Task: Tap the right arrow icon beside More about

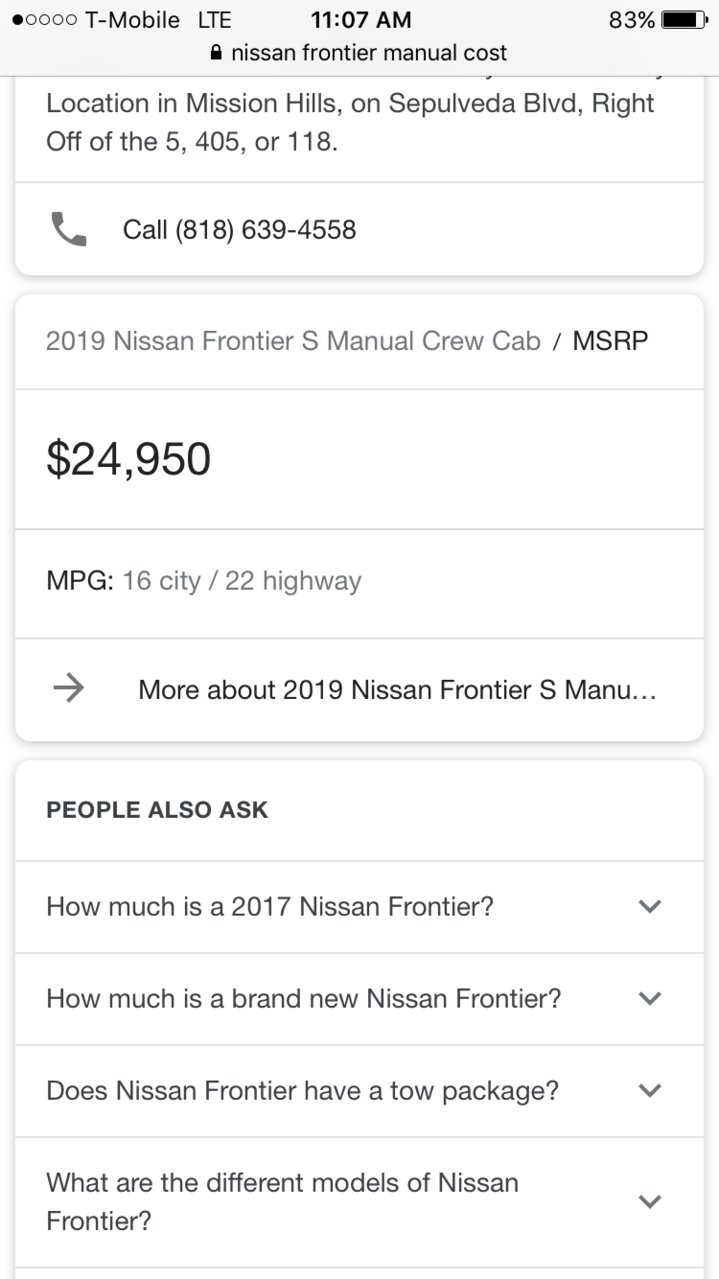Action: tap(68, 688)
